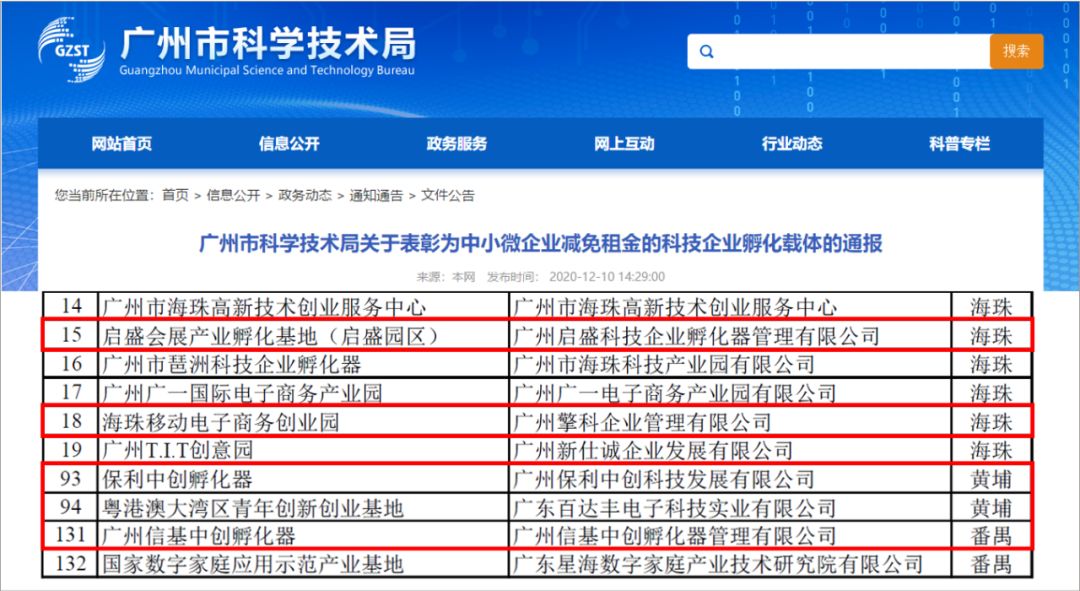Screen dimensions: 1080x591
Task: Click row number 93 in the table
Action: 71,479
